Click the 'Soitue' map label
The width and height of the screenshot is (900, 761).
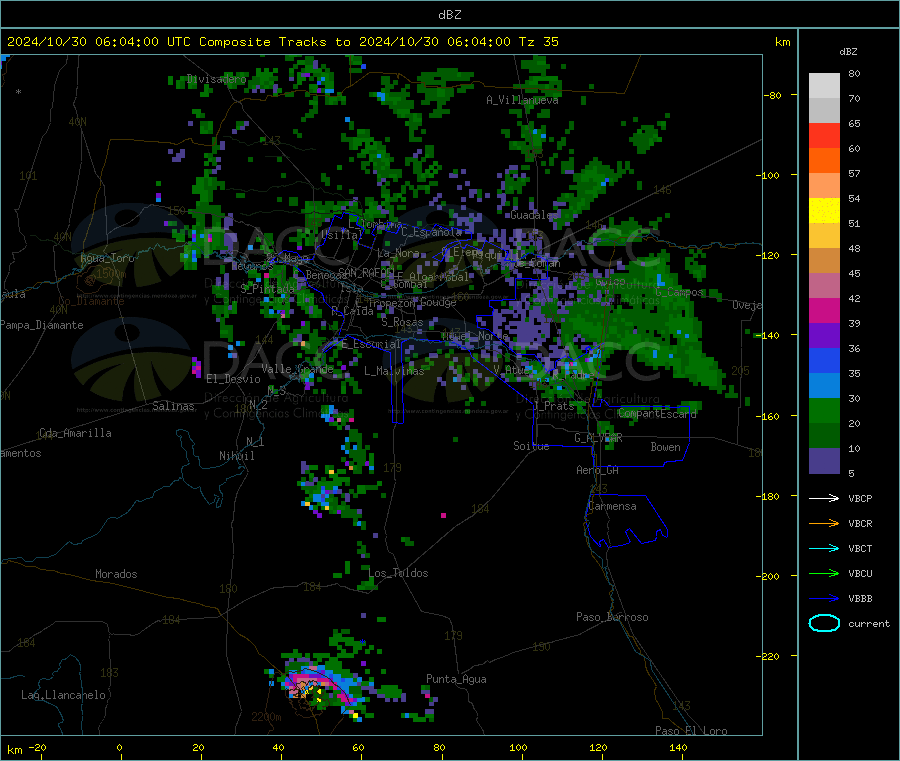531,446
